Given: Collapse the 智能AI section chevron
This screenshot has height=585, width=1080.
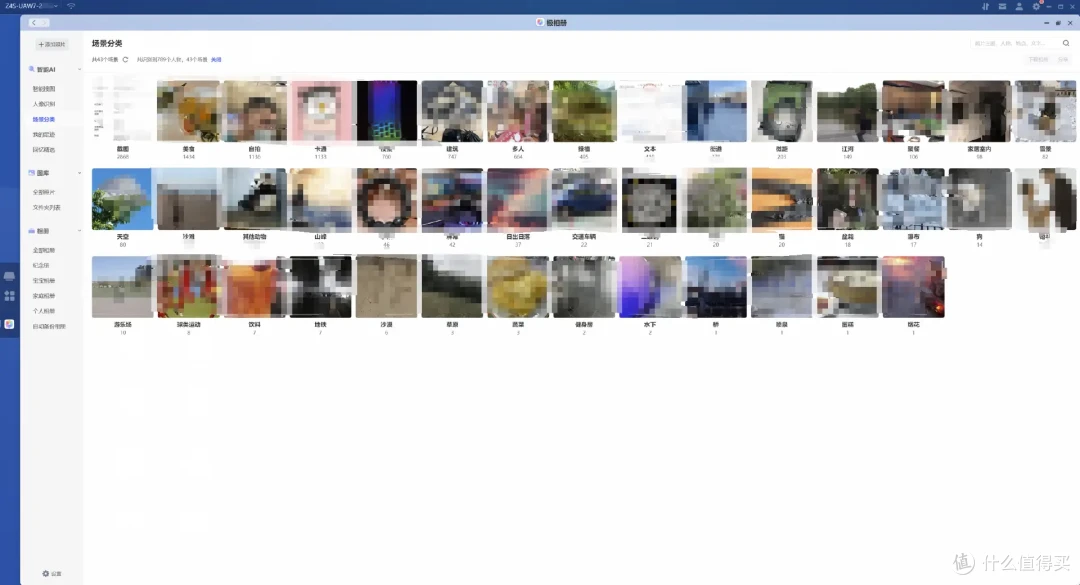Looking at the screenshot, I should coord(79,70).
